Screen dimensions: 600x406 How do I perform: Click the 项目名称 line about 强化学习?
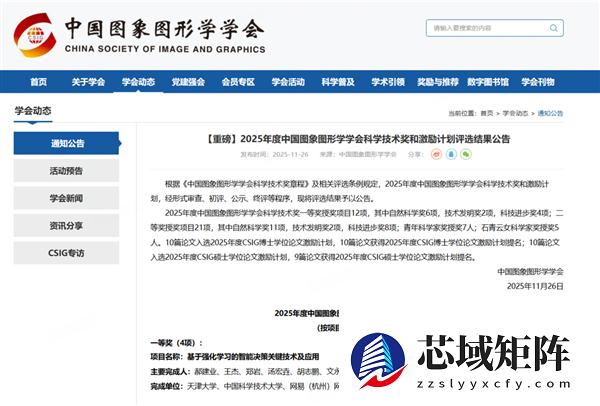point(235,357)
